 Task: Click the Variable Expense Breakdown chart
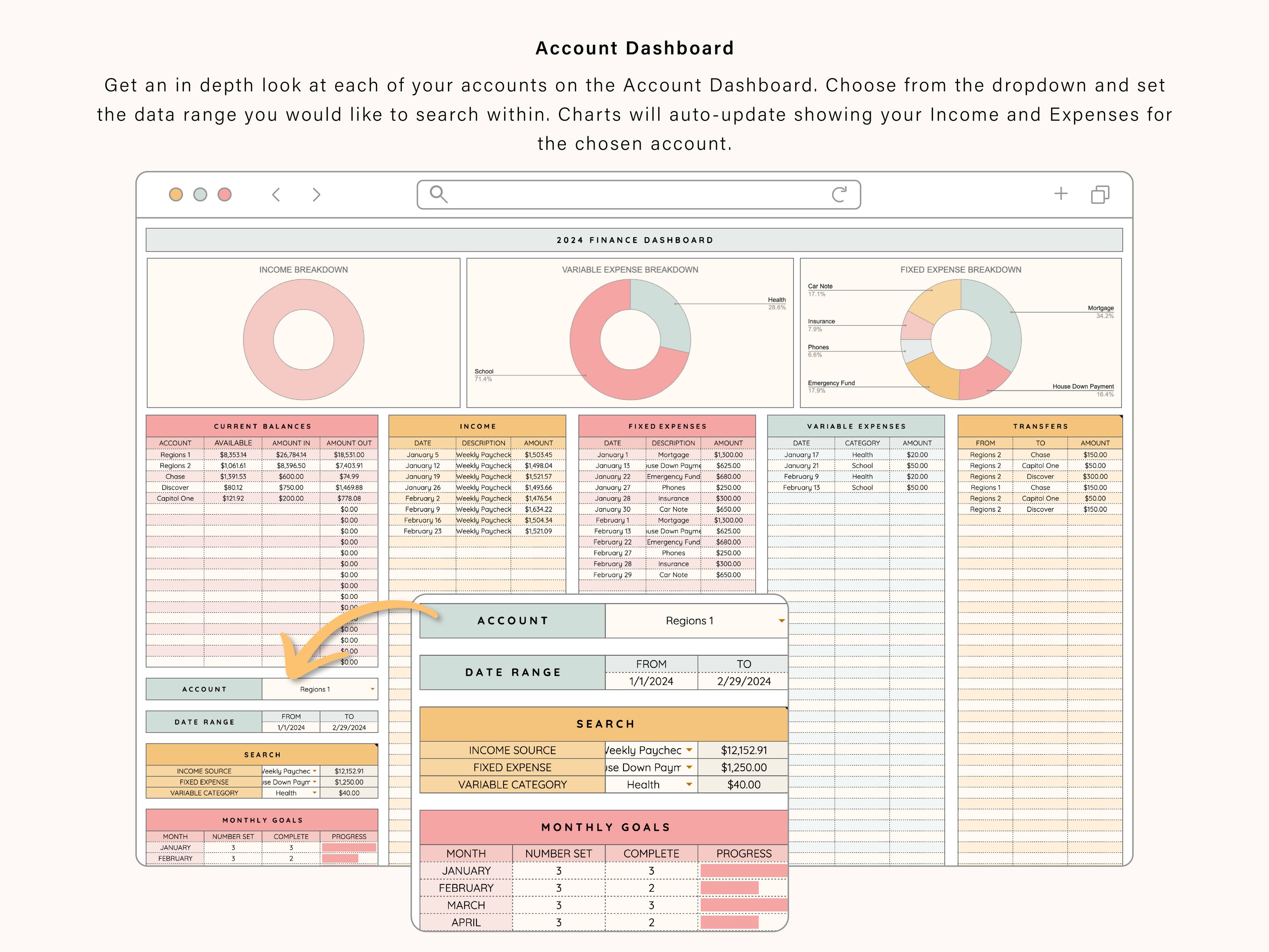click(631, 340)
